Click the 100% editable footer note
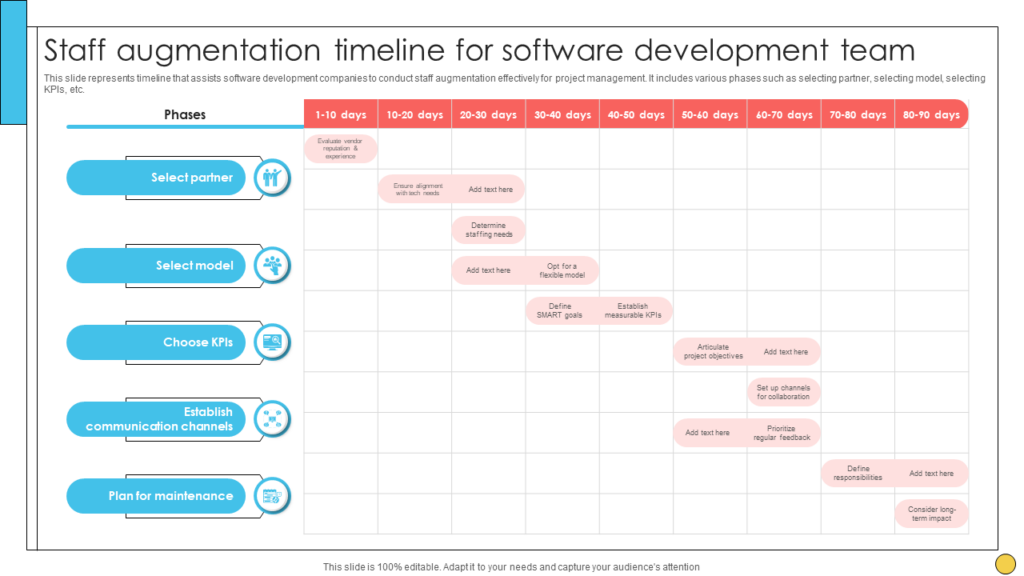1024x576 pixels. (x=511, y=567)
